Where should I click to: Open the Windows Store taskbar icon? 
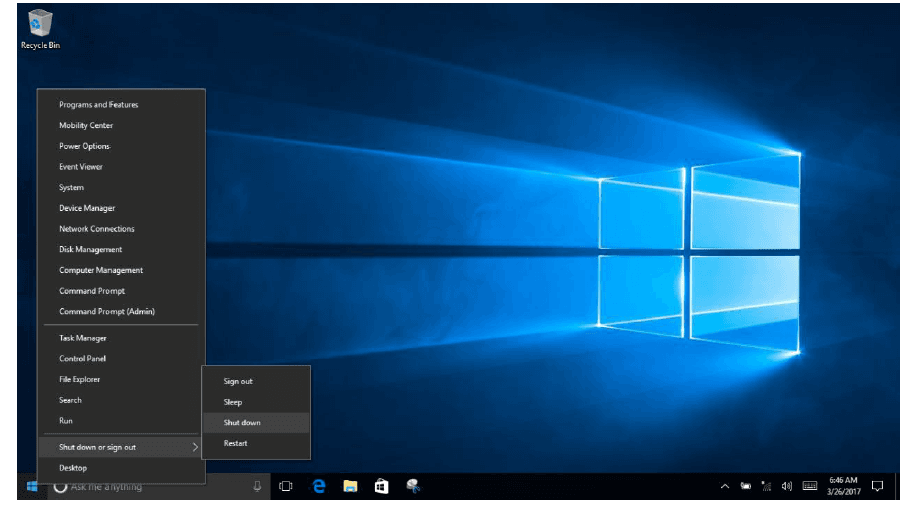[381, 486]
